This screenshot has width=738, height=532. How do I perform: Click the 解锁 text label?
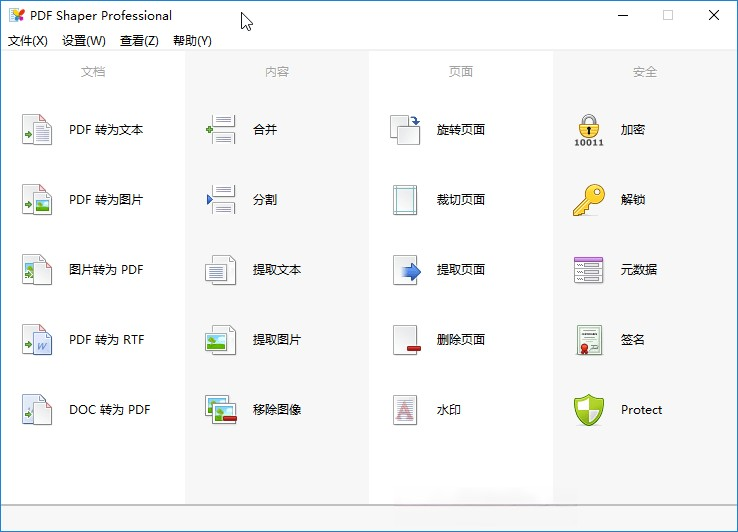[633, 200]
